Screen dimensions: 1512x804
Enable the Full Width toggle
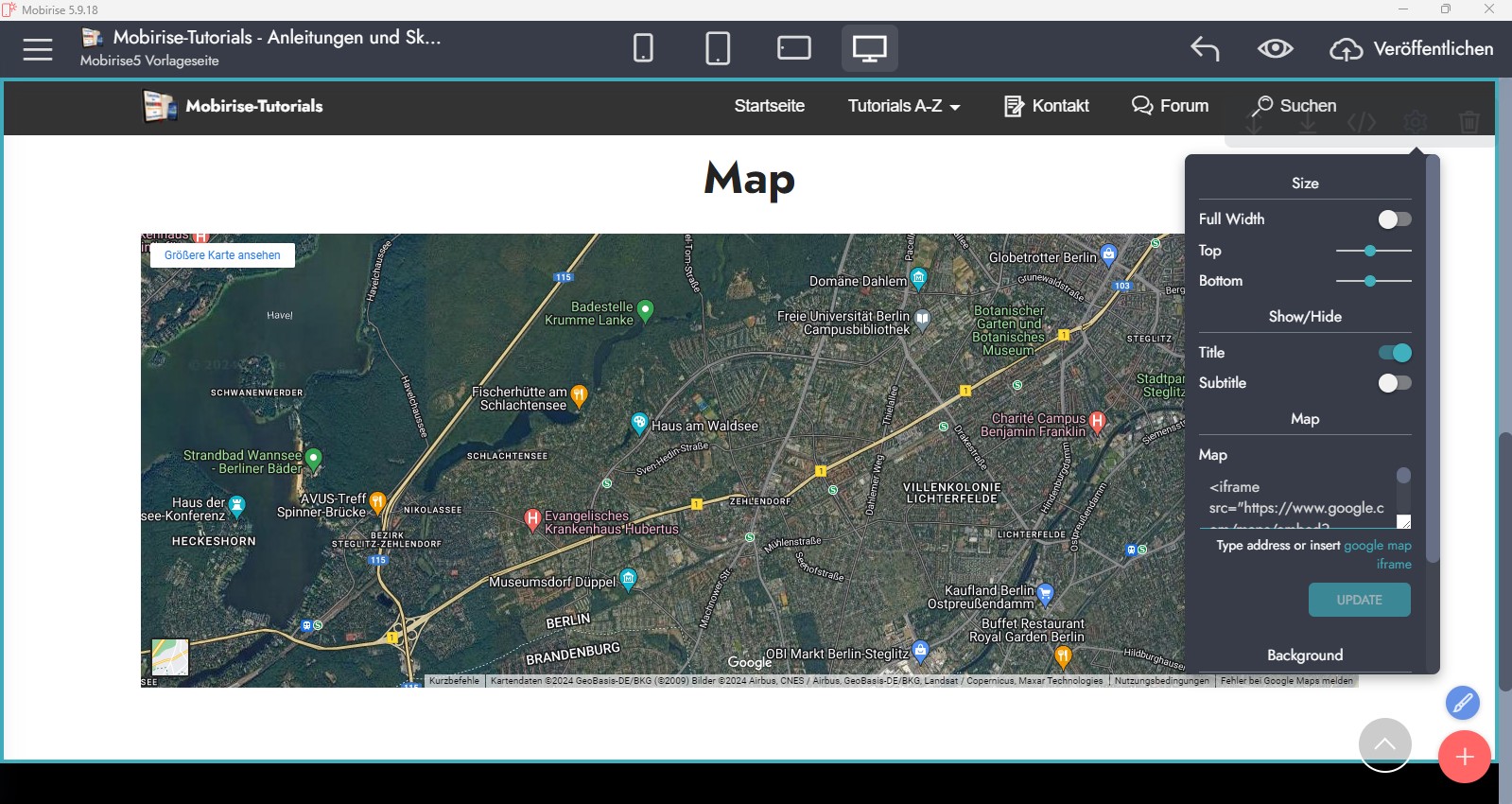point(1394,219)
